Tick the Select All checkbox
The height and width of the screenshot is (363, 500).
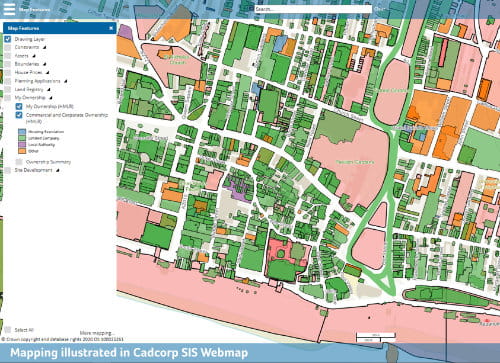pos(8,330)
